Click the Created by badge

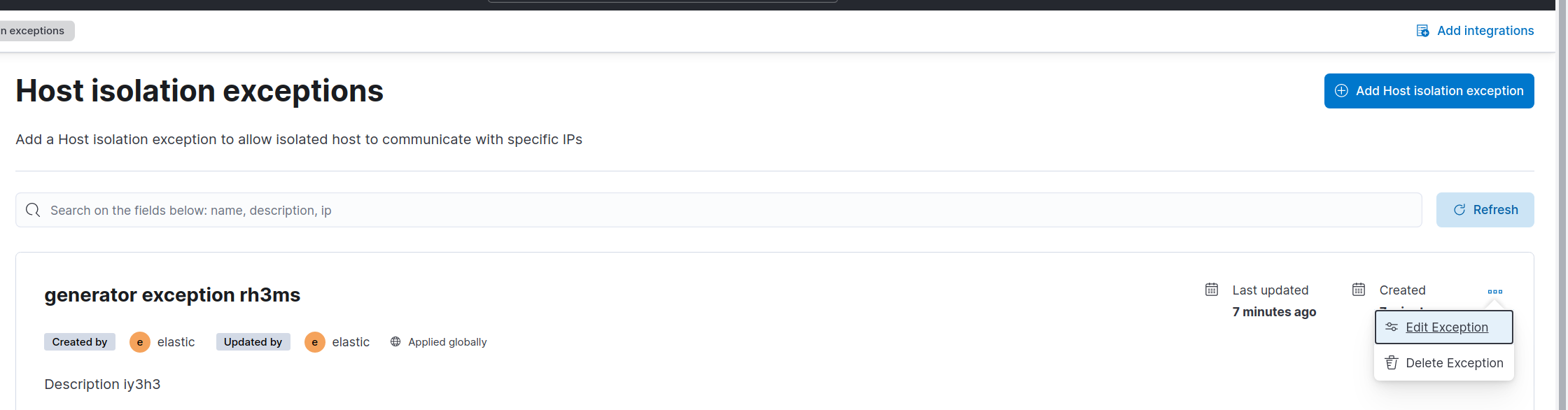(x=79, y=341)
